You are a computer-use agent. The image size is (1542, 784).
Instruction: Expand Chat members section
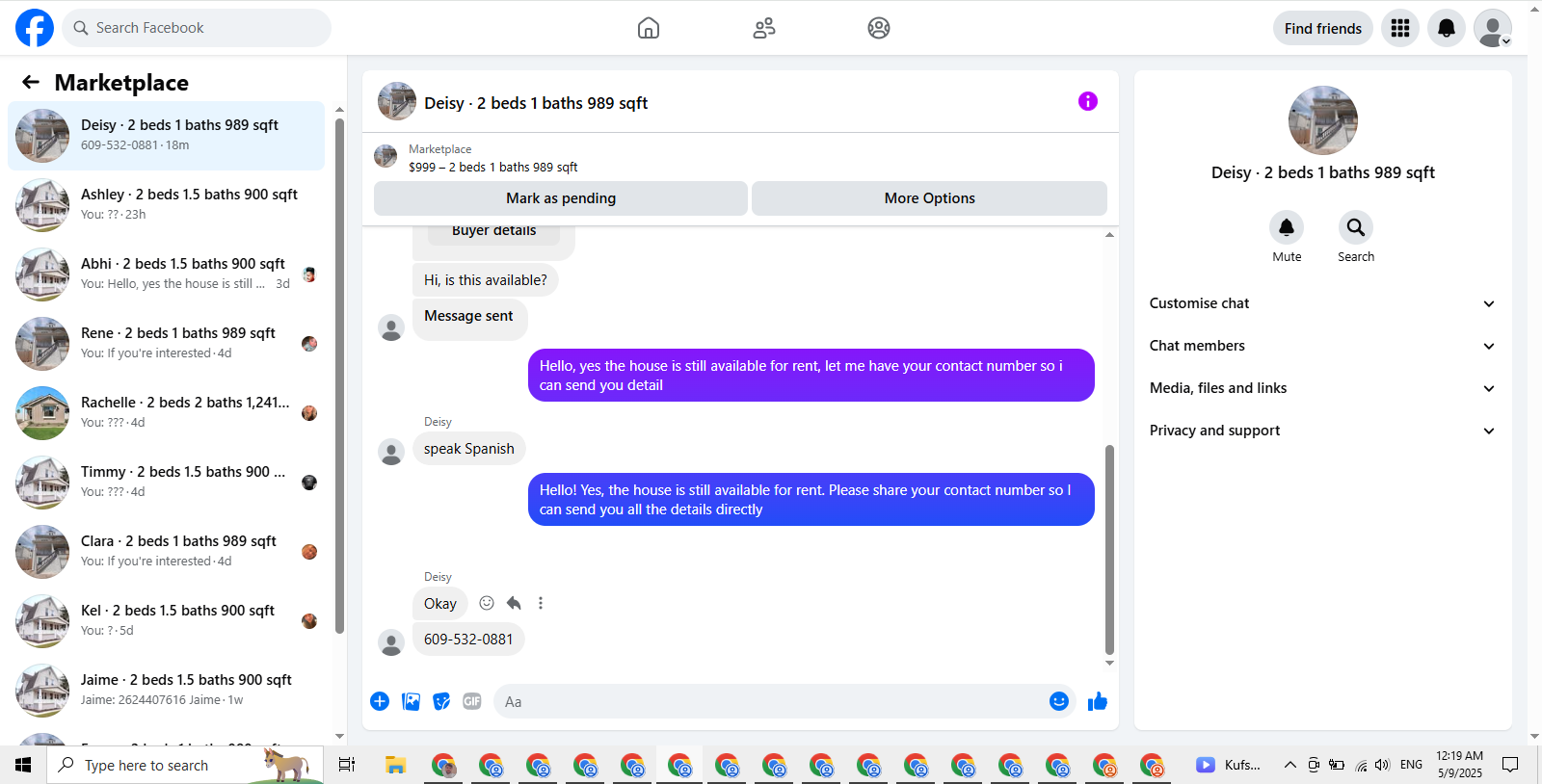coord(1323,346)
